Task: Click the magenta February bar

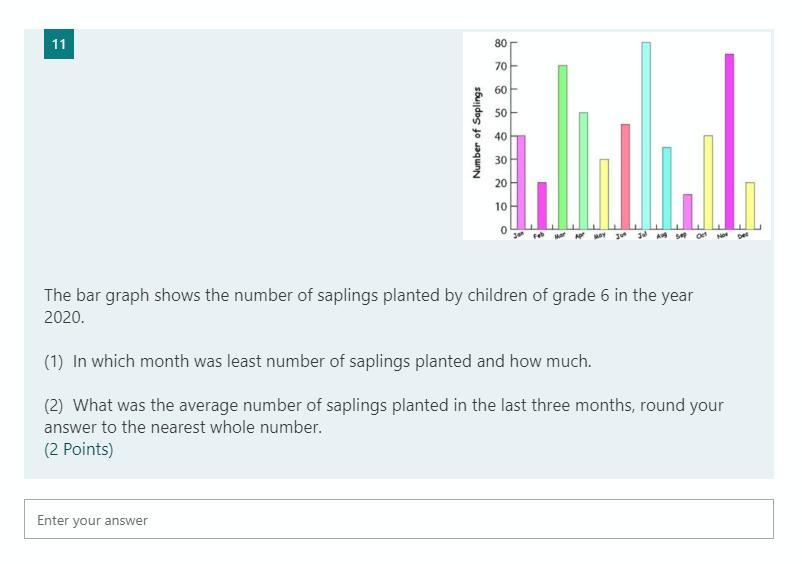Action: pyautogui.click(x=542, y=205)
